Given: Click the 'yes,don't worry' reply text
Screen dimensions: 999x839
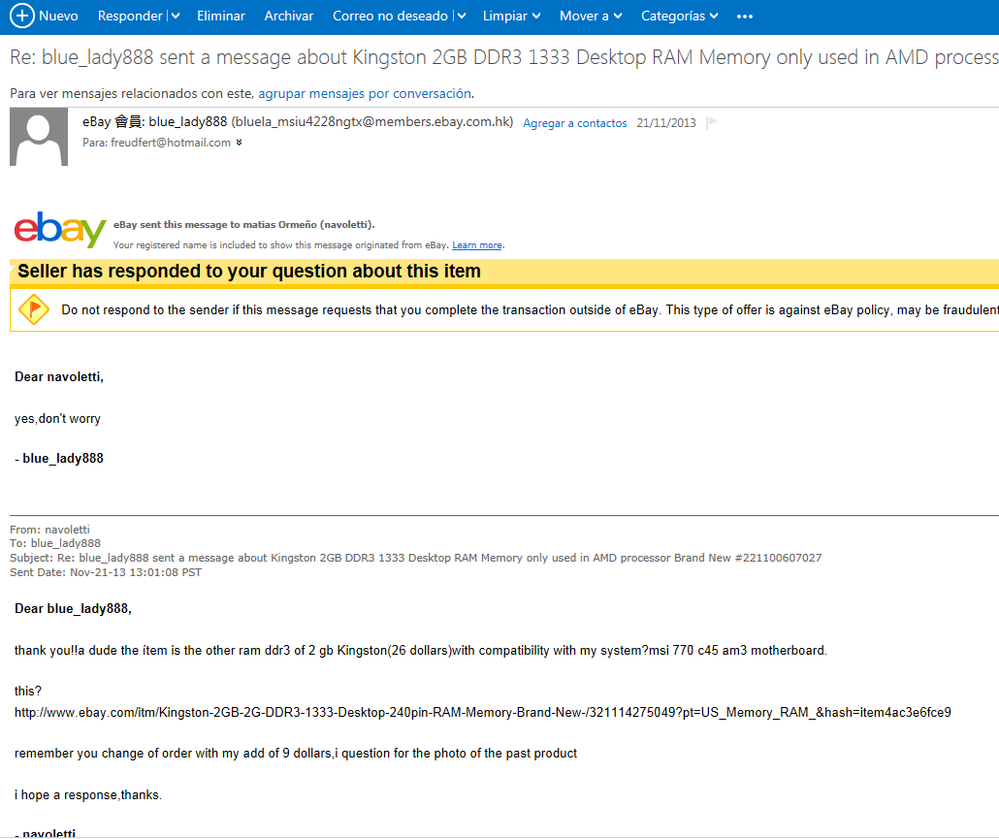Looking at the screenshot, I should (x=57, y=419).
